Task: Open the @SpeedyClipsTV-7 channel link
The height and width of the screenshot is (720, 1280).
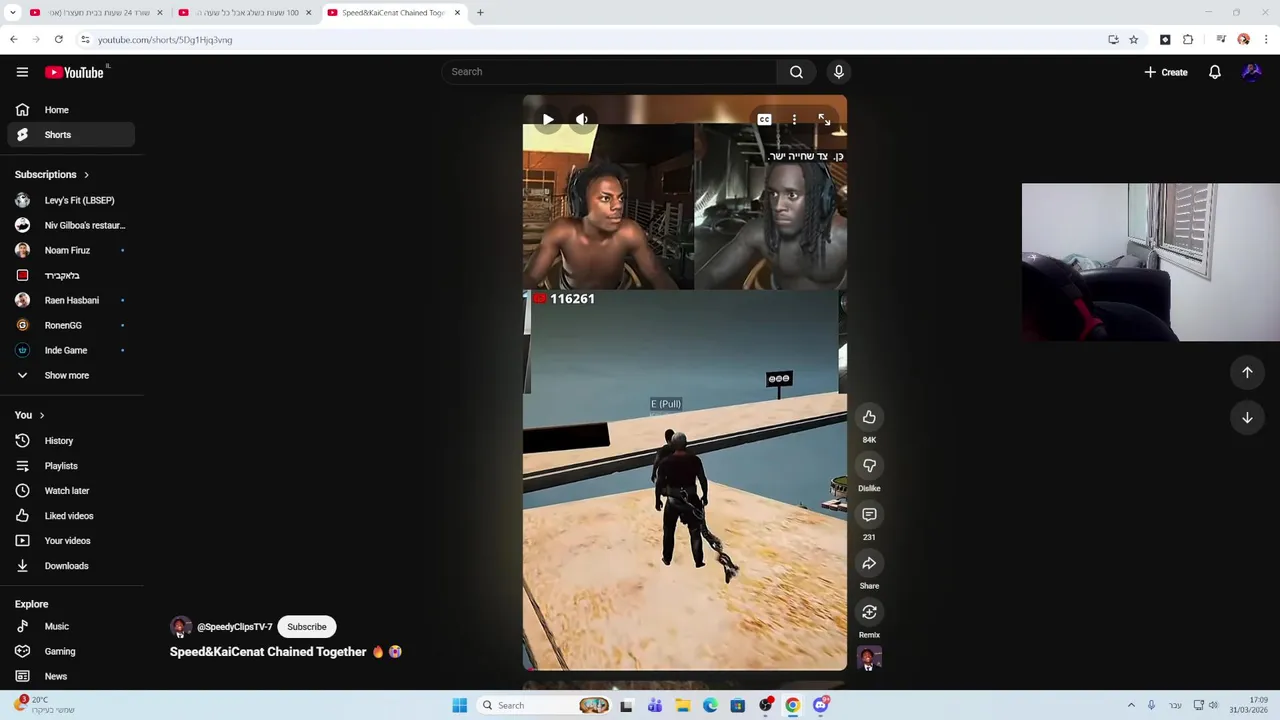Action: coord(235,627)
